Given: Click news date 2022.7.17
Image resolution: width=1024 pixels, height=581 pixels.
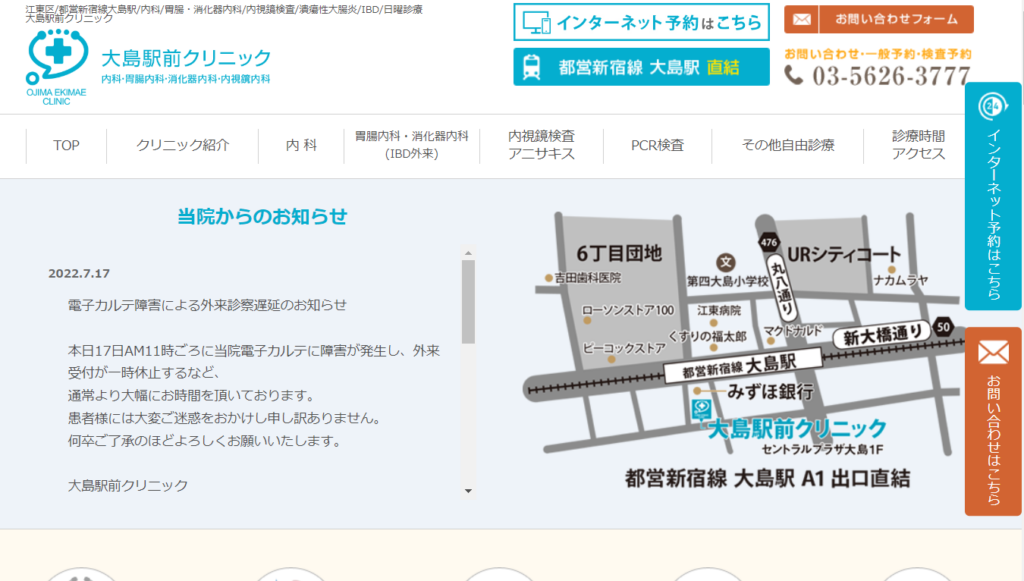Looking at the screenshot, I should pos(79,274).
